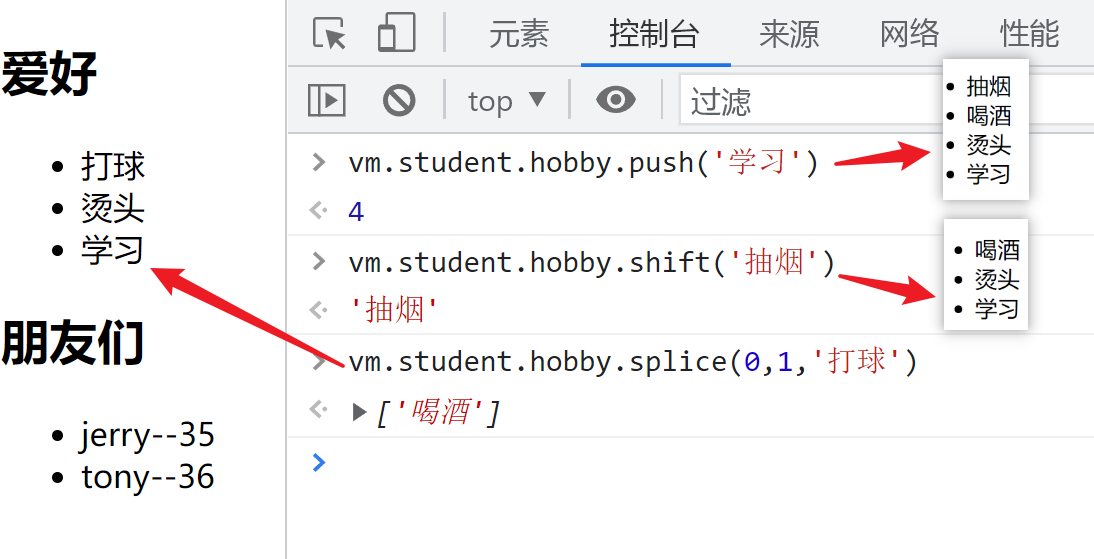The image size is (1094, 559).
Task: Open the top context dropdown
Action: tap(507, 101)
